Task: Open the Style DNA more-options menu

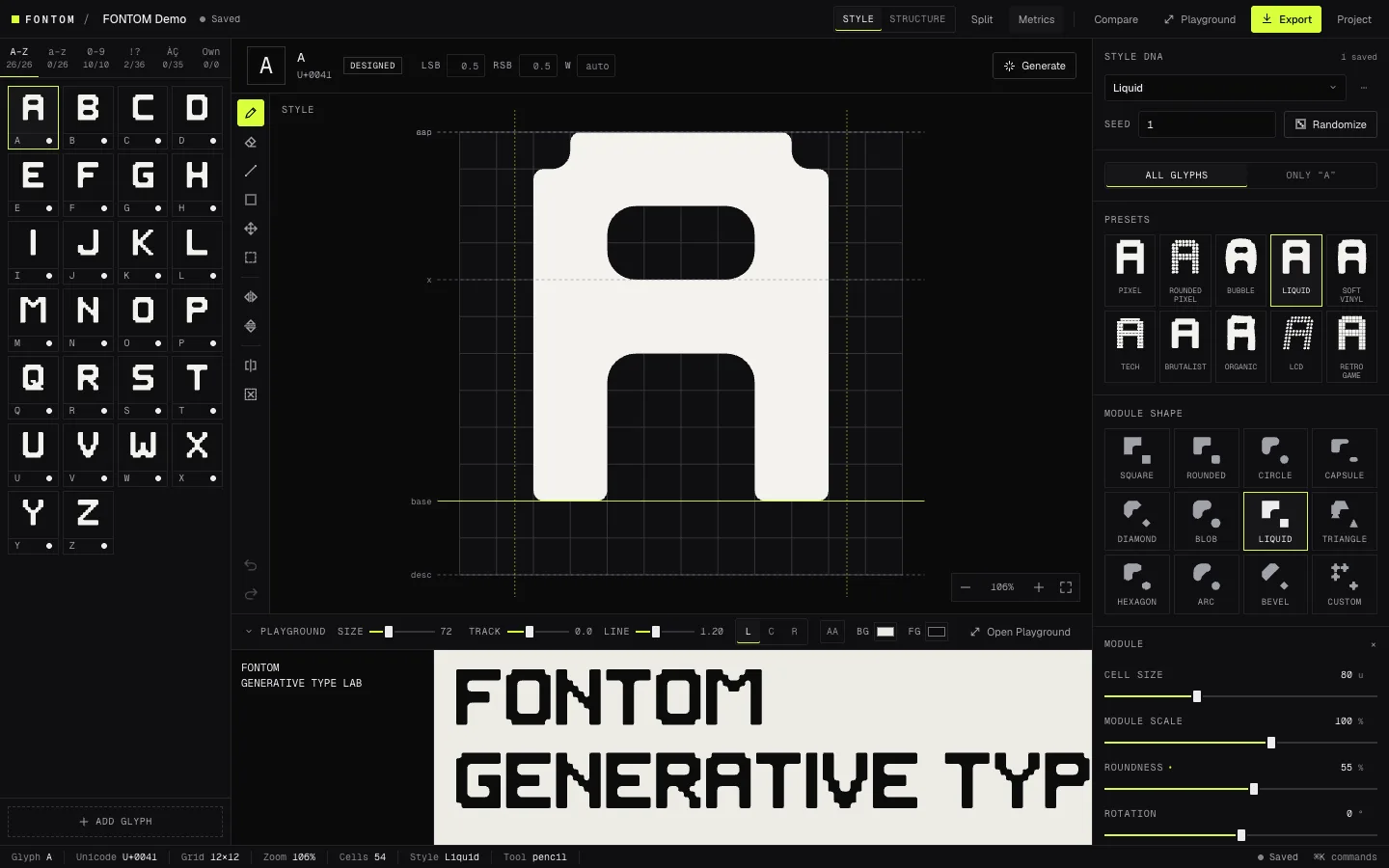Action: click(x=1364, y=88)
